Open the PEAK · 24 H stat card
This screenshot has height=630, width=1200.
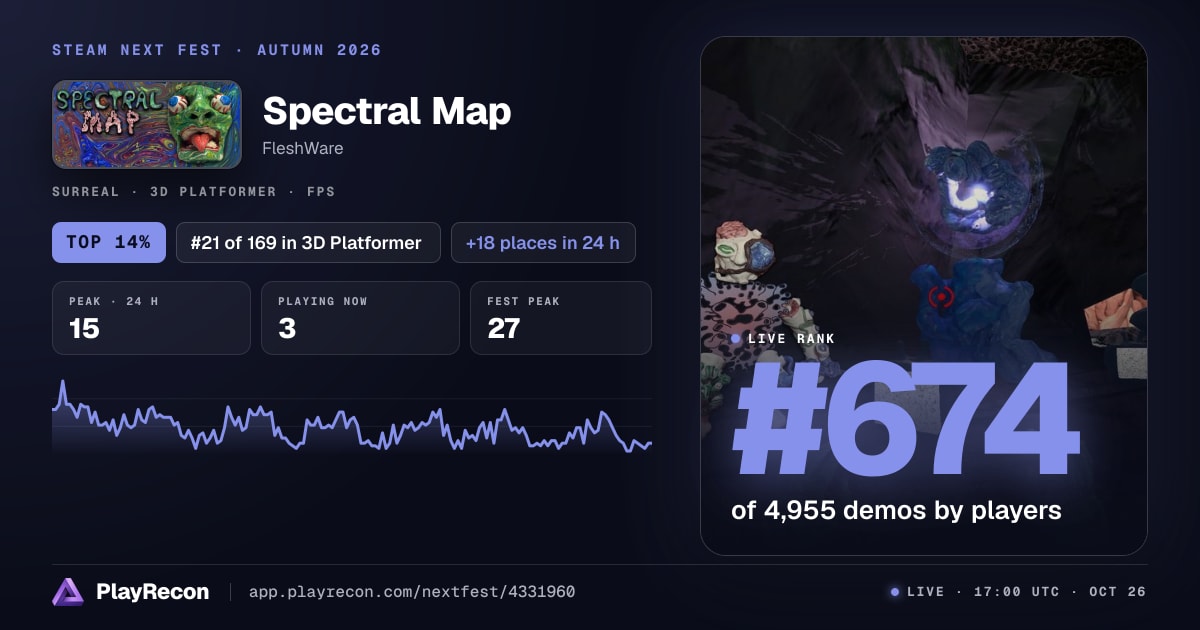(151, 318)
